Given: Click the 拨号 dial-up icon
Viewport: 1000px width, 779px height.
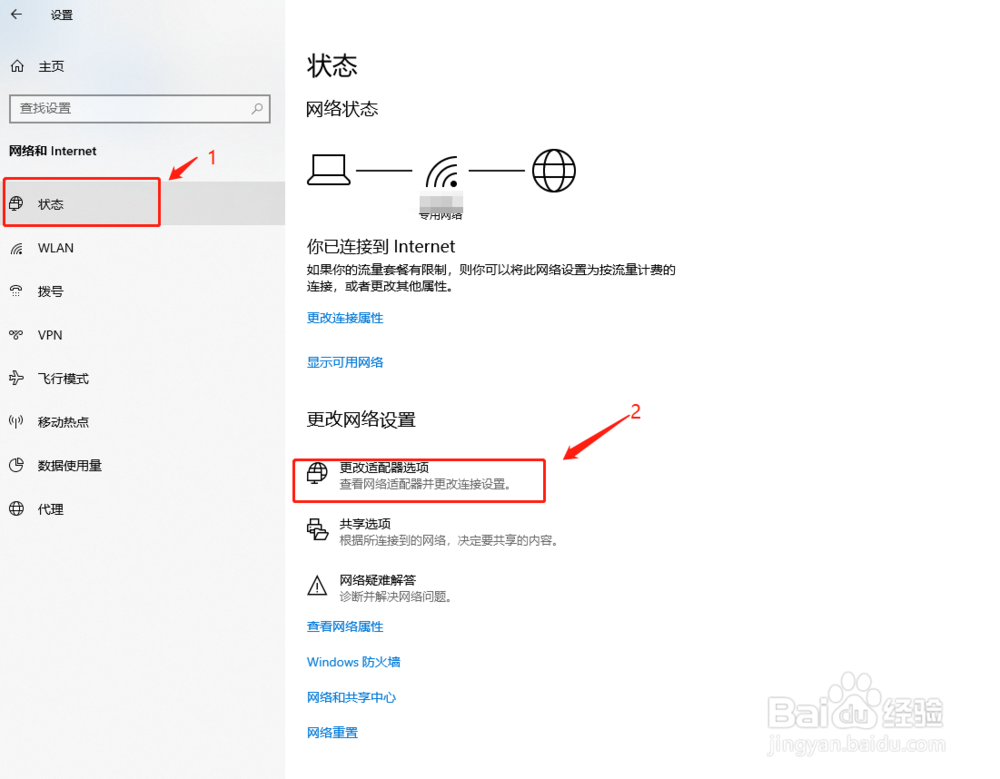Looking at the screenshot, I should (x=17, y=292).
